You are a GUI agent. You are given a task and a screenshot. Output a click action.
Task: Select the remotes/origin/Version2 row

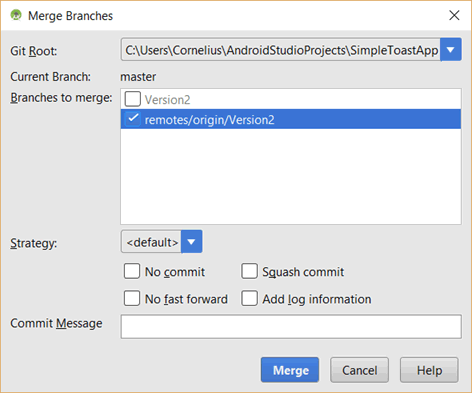click(291, 119)
